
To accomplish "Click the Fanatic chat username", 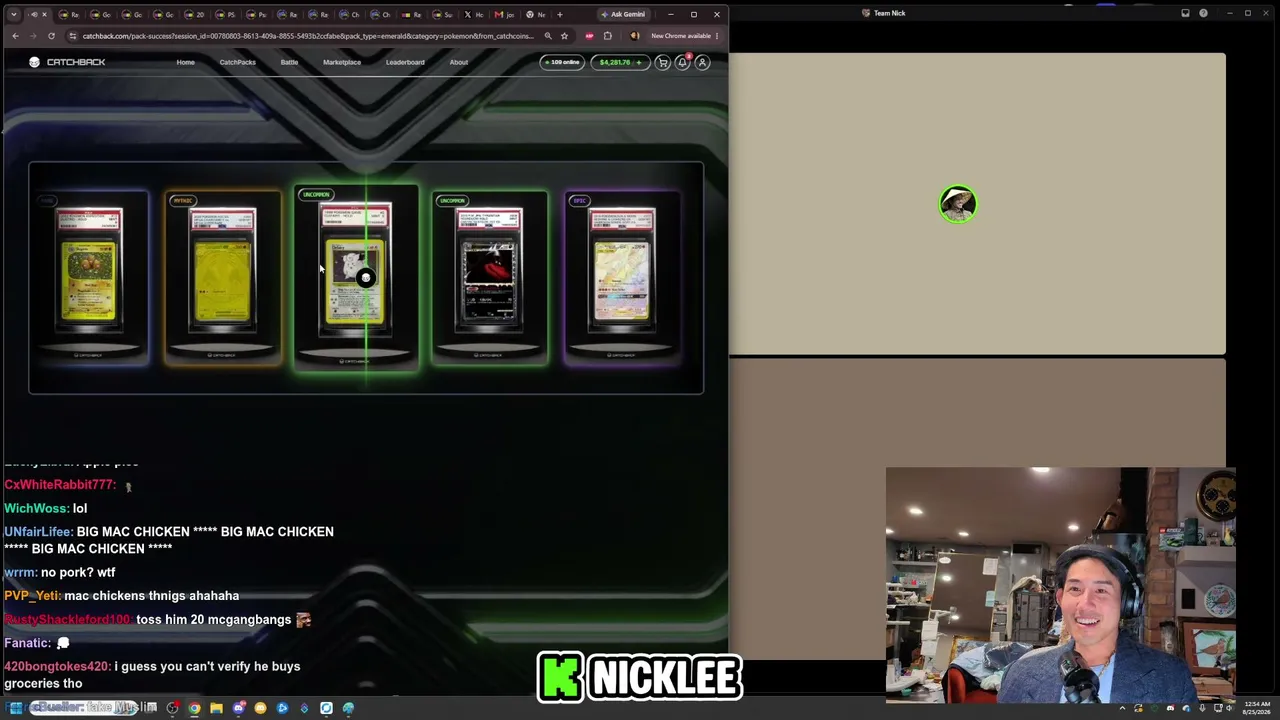I will tap(27, 643).
